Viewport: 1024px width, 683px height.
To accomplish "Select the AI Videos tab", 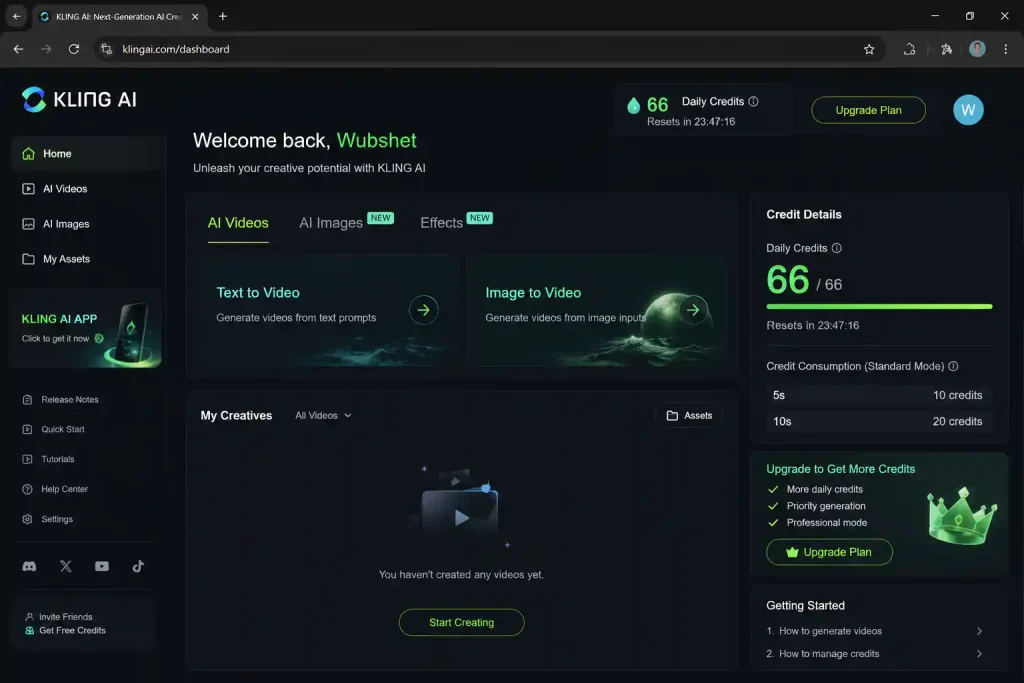I will (x=238, y=223).
